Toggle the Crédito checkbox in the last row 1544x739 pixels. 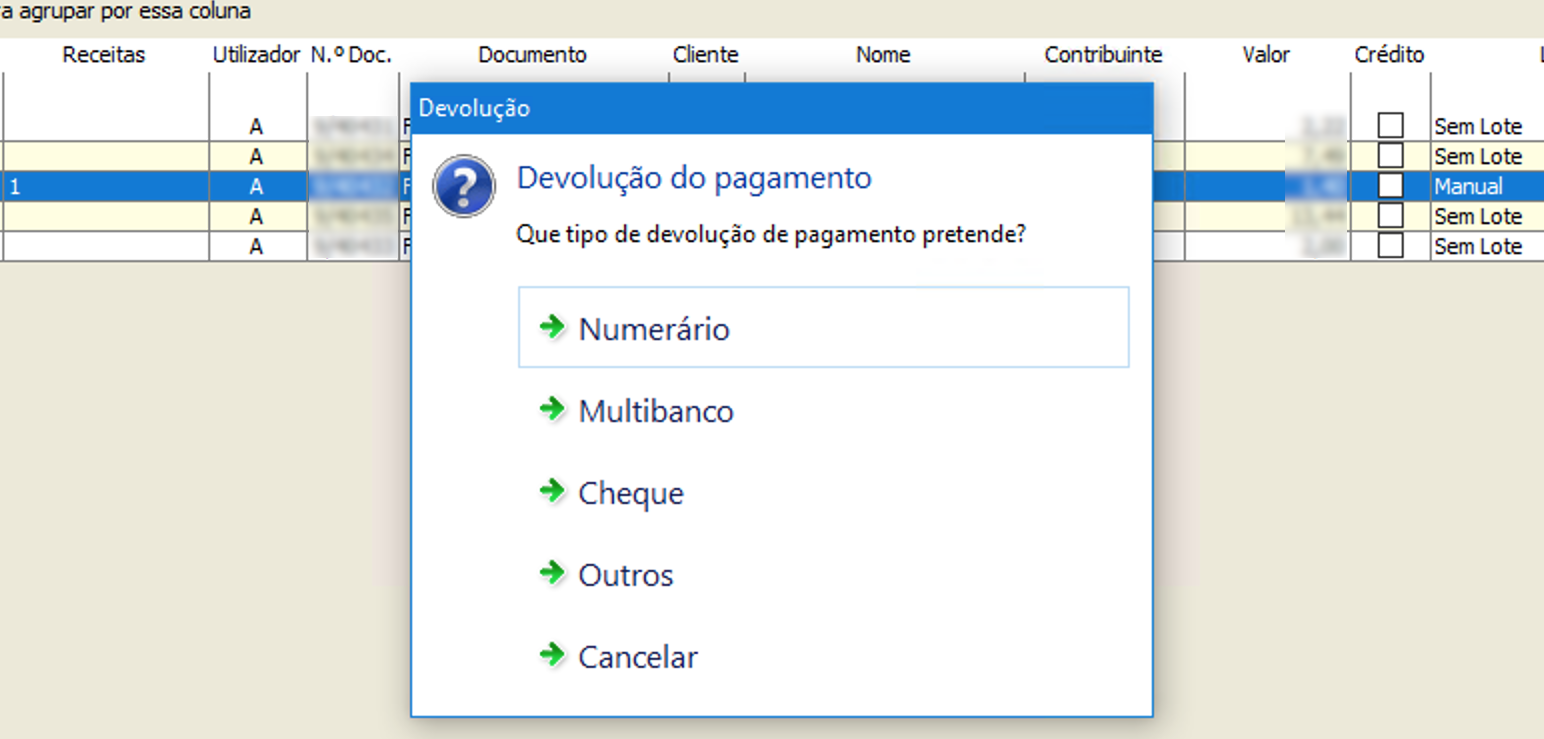tap(1390, 246)
